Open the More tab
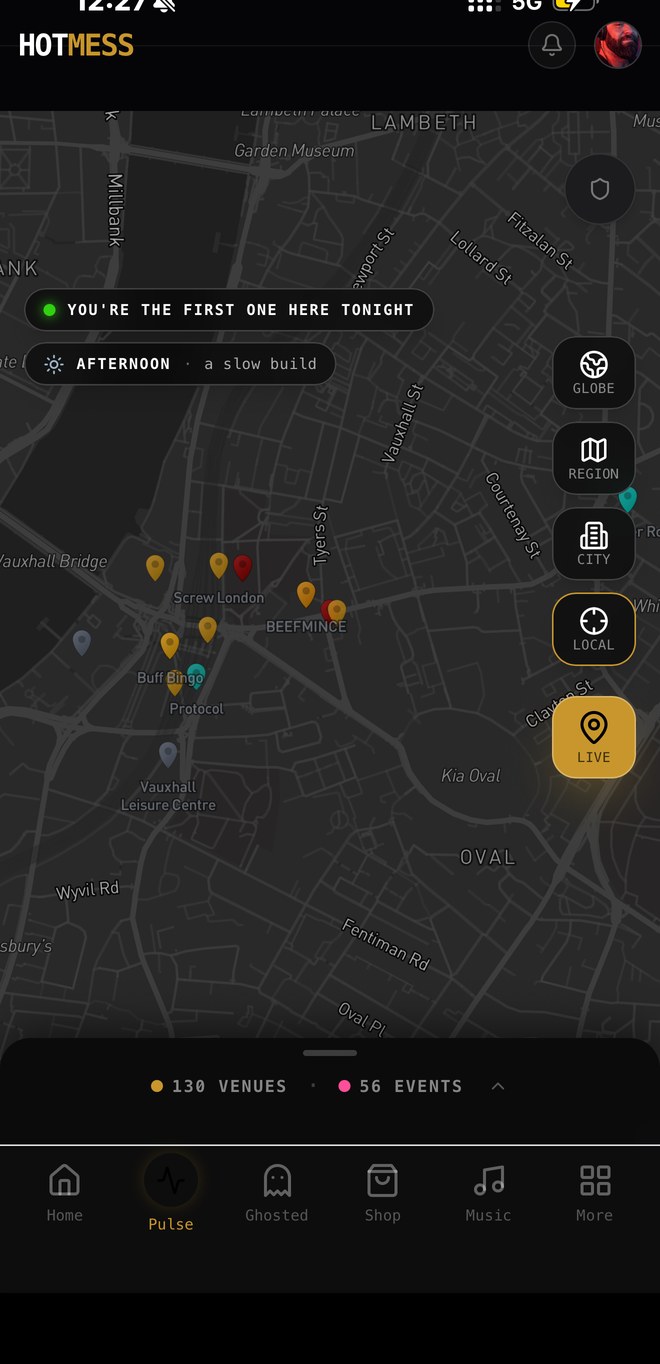Screen dimensions: 660x1364 [x=595, y=1193]
